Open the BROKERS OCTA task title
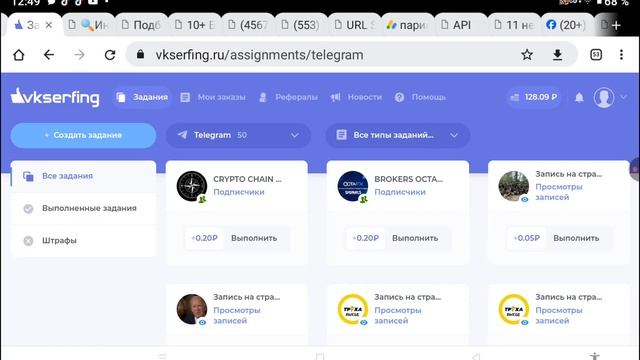This screenshot has width=640, height=360. pos(408,179)
